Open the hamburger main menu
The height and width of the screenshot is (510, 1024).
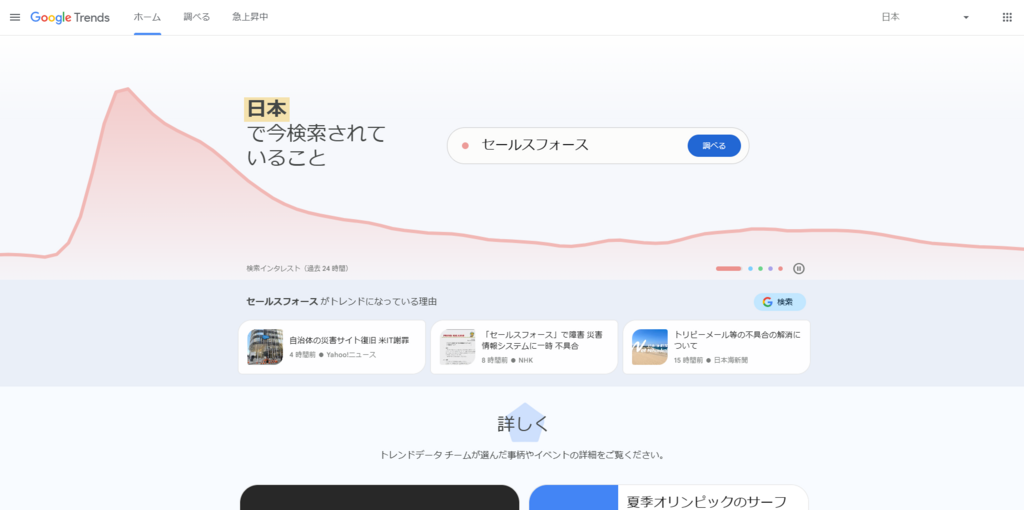pos(15,17)
